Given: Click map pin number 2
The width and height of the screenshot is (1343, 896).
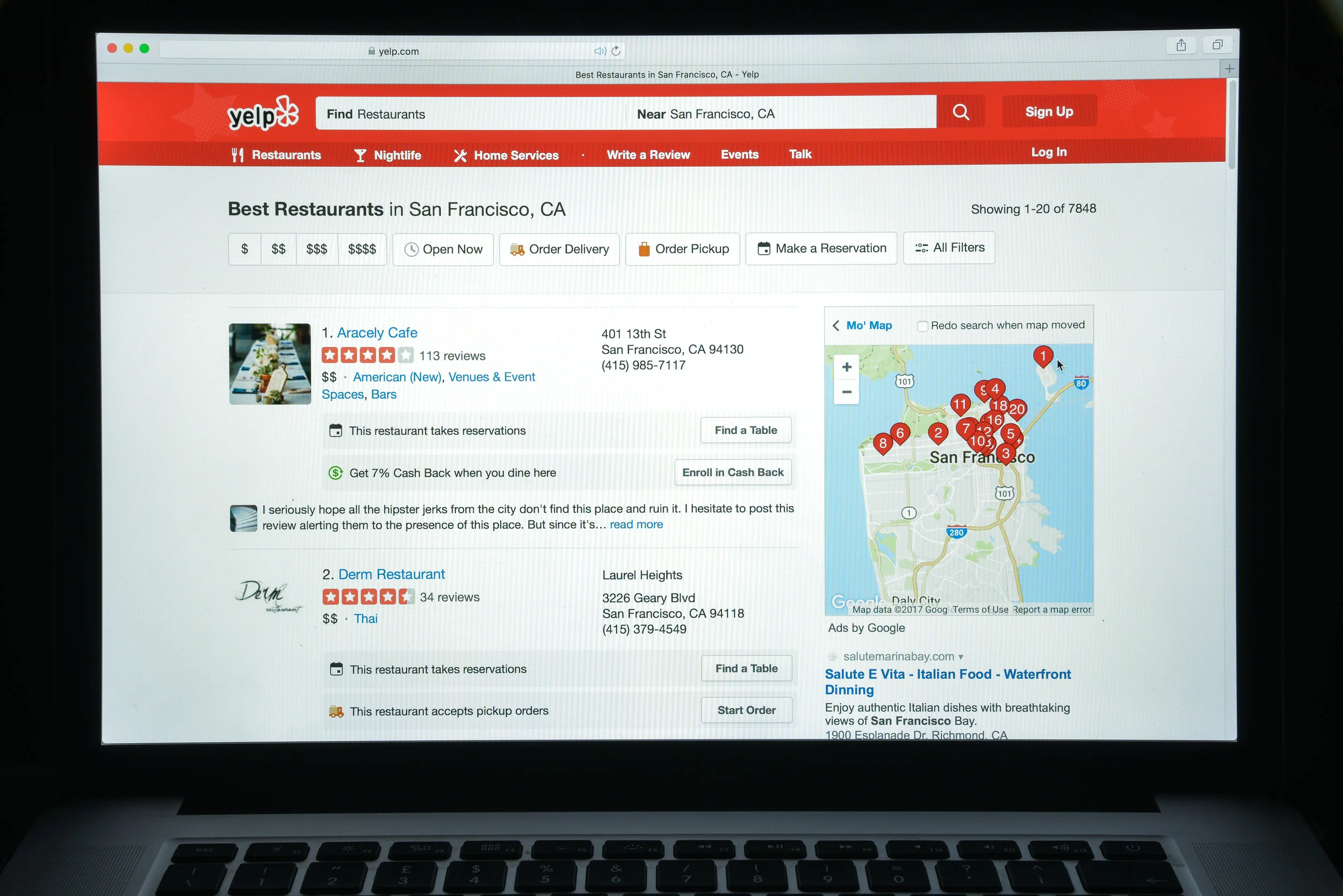Looking at the screenshot, I should point(937,433).
